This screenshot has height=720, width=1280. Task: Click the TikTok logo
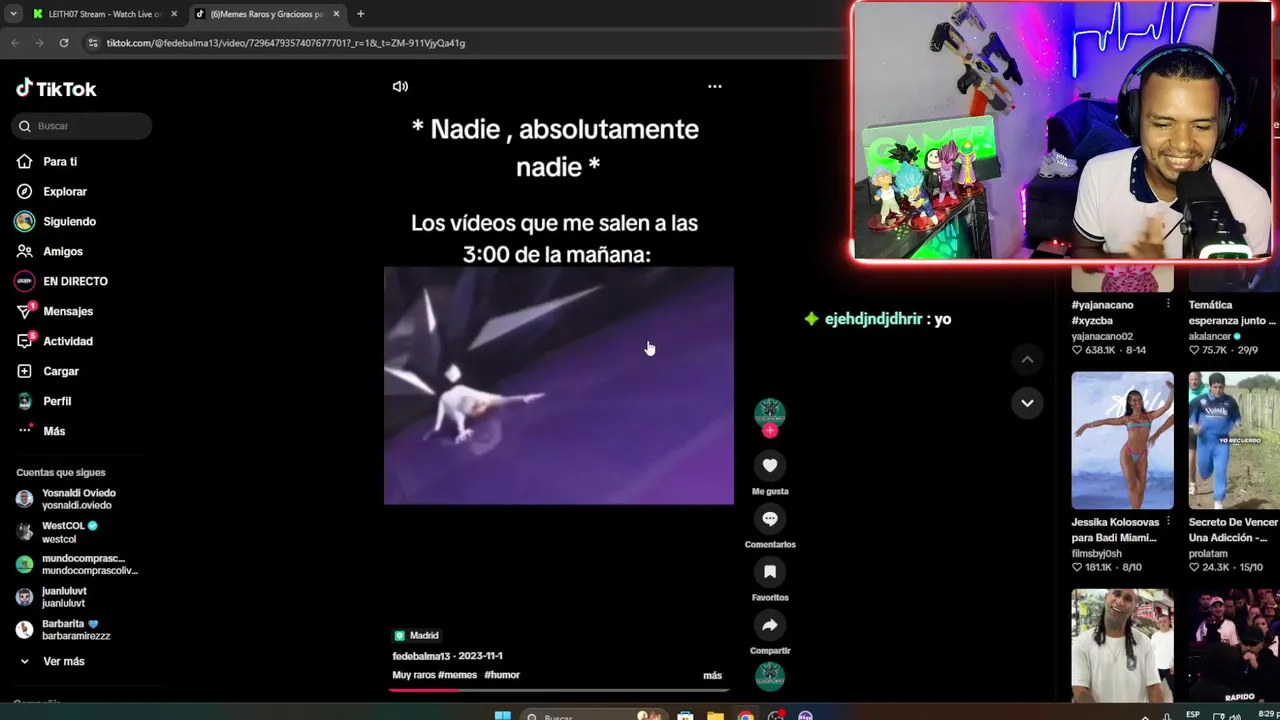click(x=56, y=88)
